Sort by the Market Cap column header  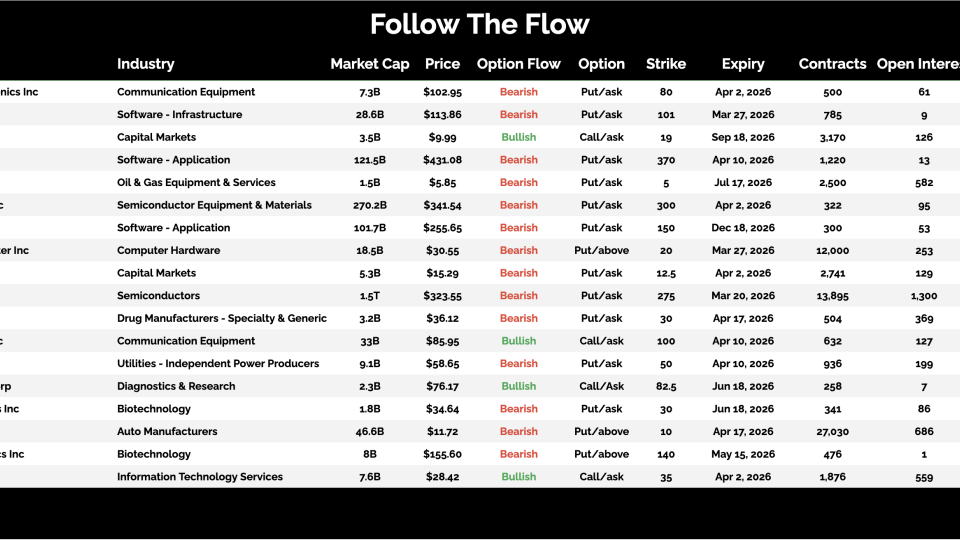click(370, 64)
